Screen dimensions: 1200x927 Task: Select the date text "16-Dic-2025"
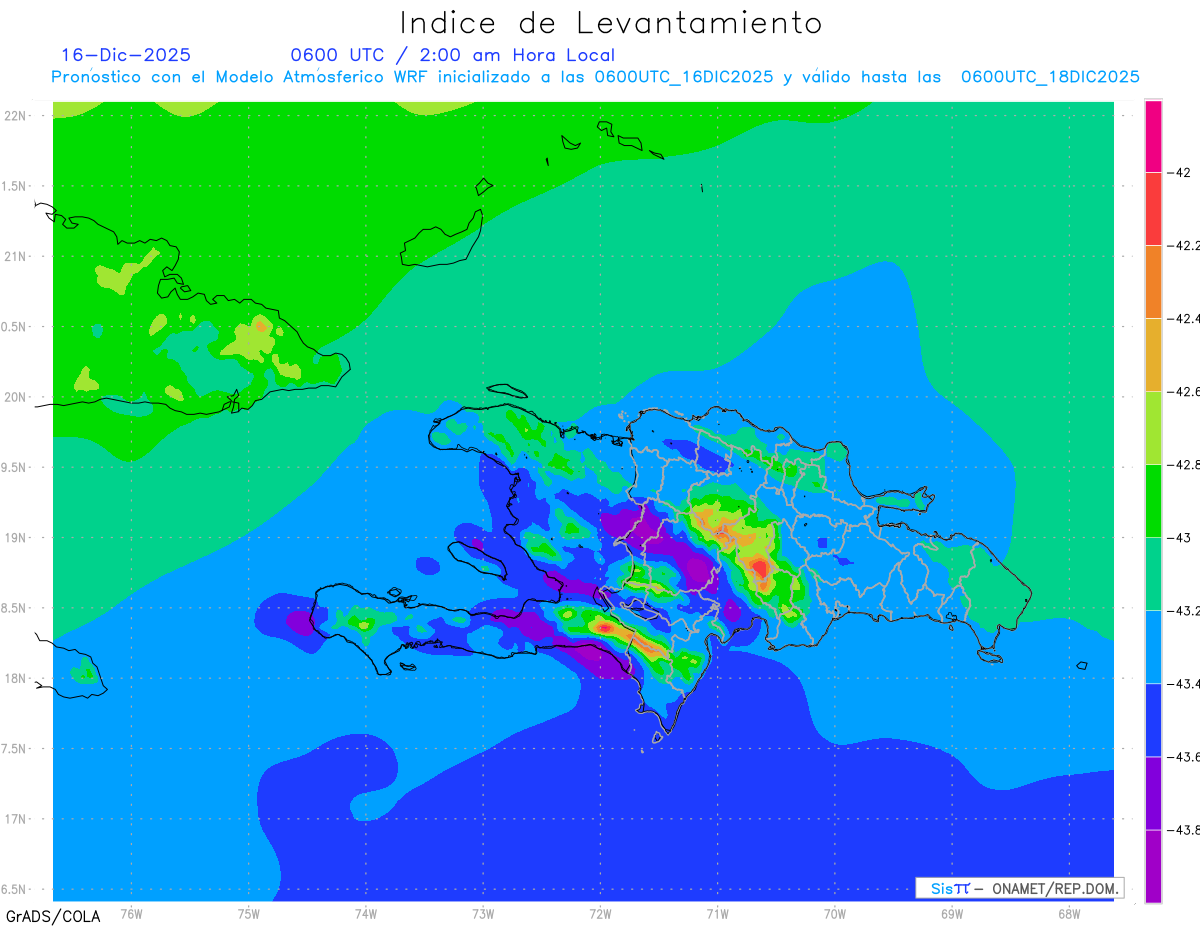(126, 55)
